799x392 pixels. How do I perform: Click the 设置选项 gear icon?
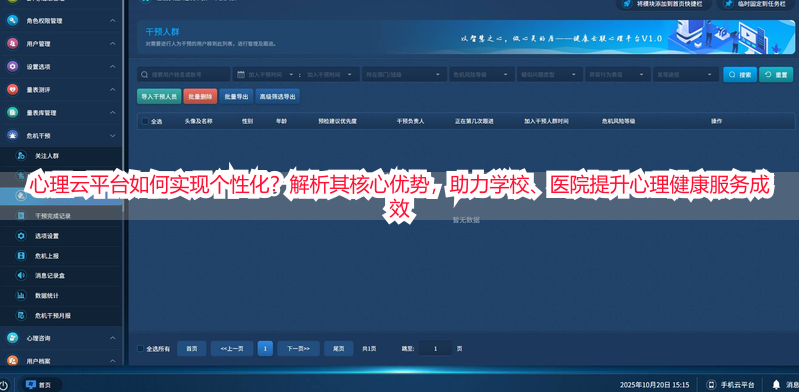tap(12, 67)
